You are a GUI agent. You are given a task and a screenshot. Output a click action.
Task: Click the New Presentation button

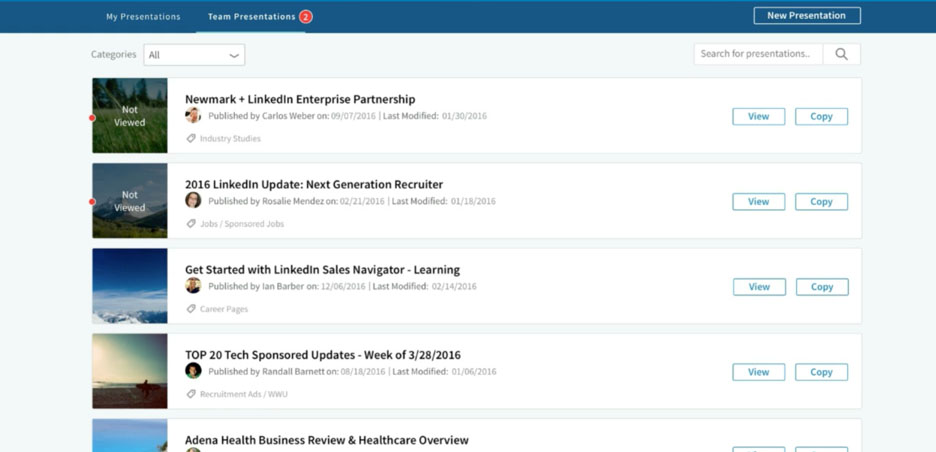(x=806, y=16)
